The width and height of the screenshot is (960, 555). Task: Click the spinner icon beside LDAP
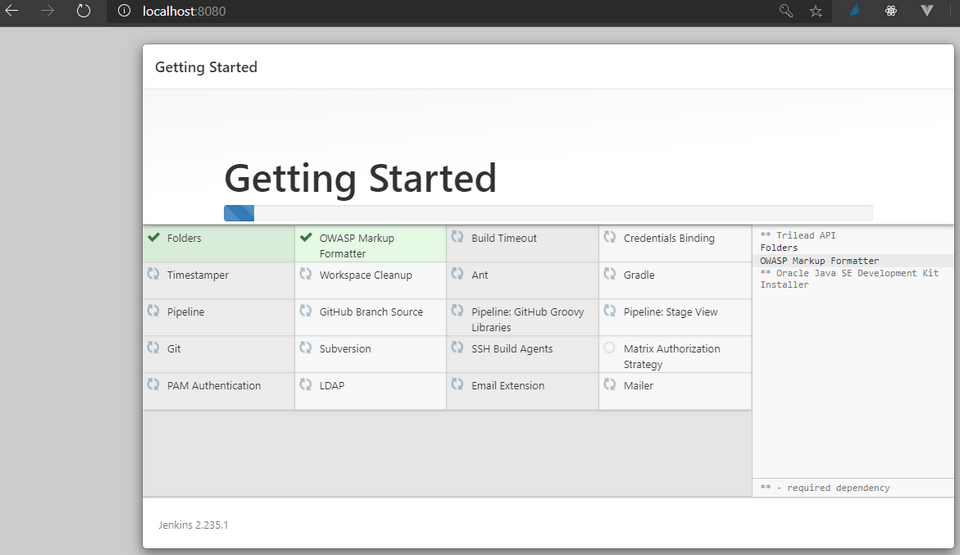[x=306, y=383]
